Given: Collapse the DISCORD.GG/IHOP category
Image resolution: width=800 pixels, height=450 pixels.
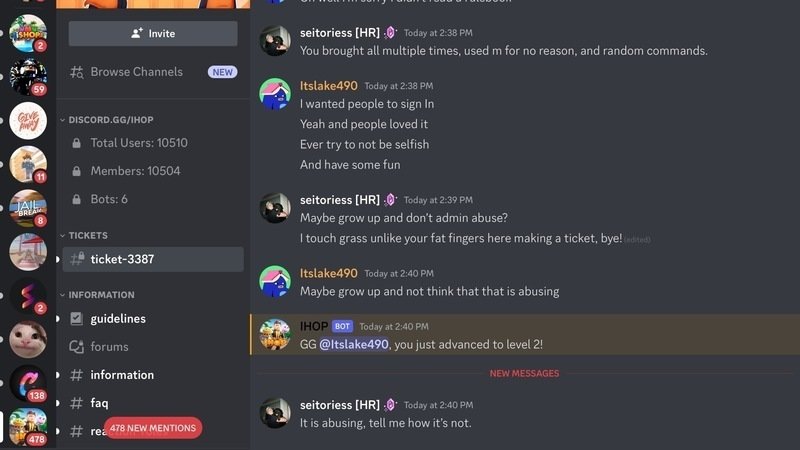Looking at the screenshot, I should [107, 120].
